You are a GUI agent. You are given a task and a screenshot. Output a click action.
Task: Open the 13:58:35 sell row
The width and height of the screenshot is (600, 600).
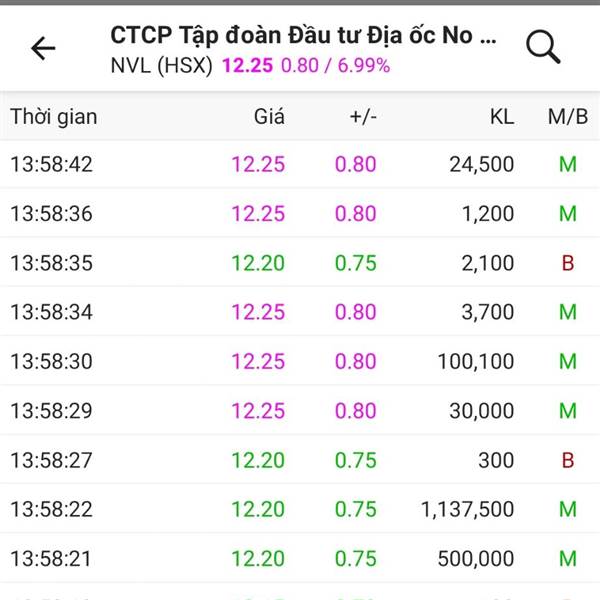(300, 263)
